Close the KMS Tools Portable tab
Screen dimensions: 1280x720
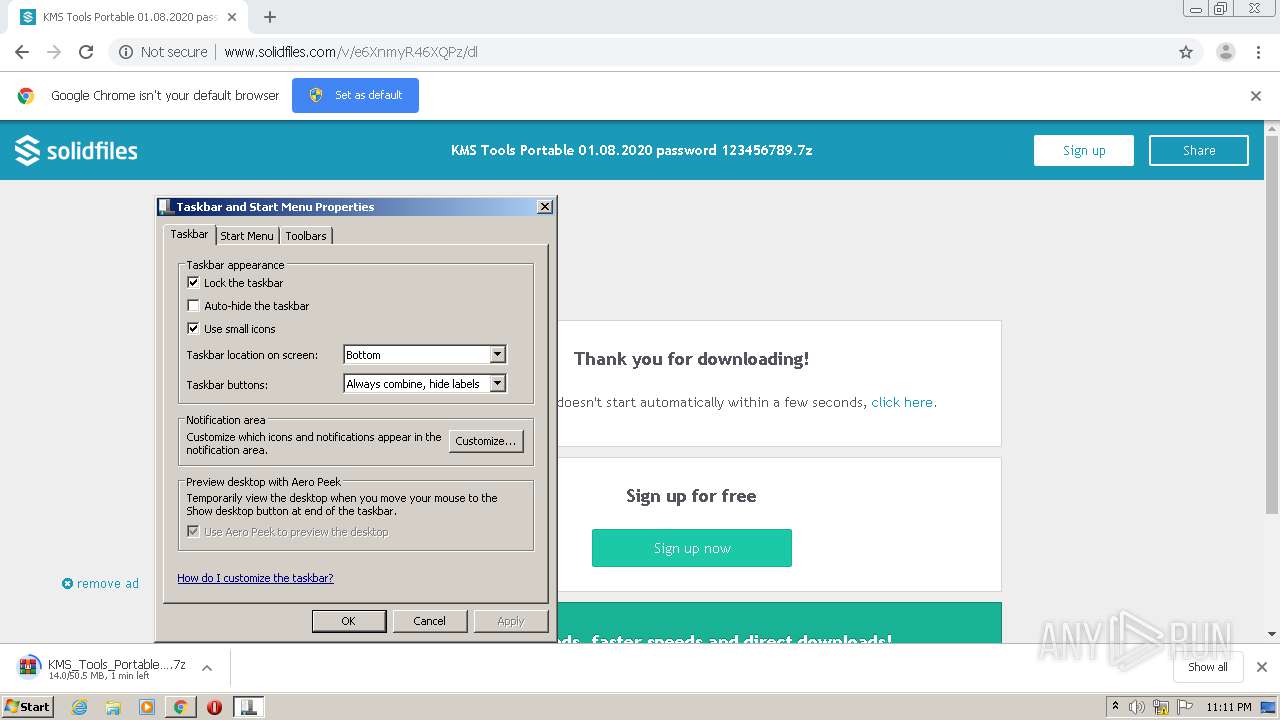coord(232,17)
